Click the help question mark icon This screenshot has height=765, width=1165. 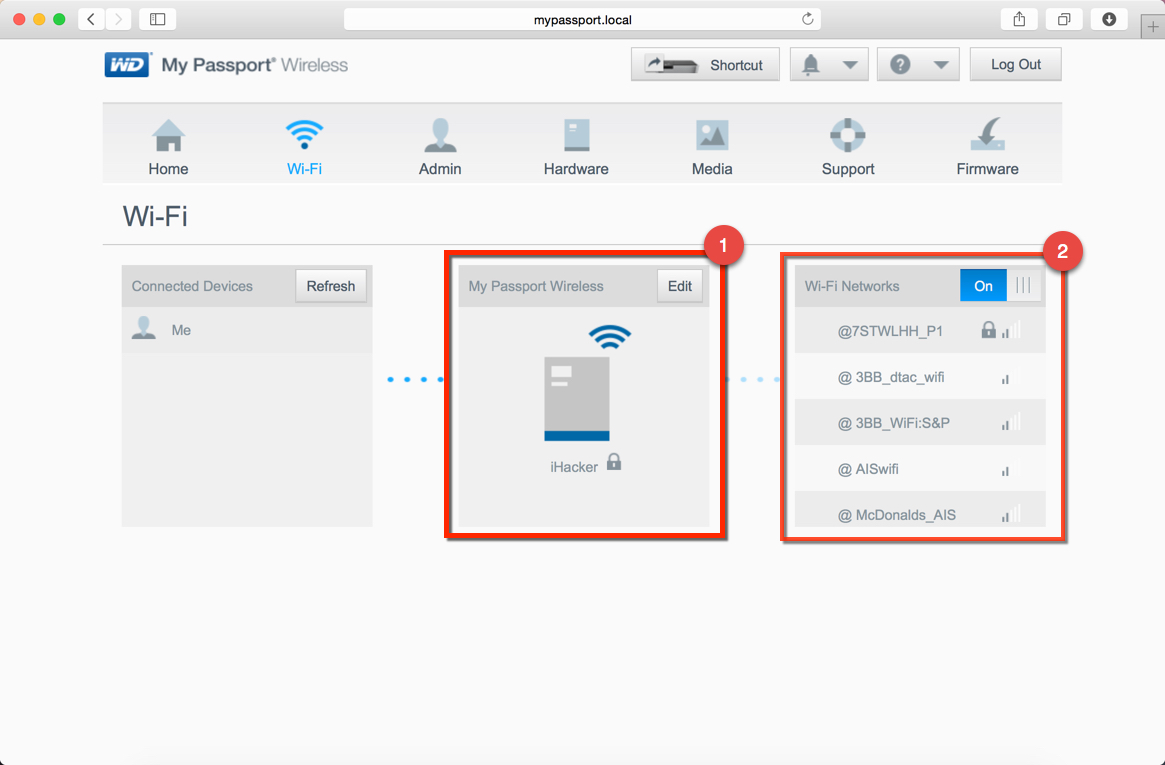(x=900, y=65)
